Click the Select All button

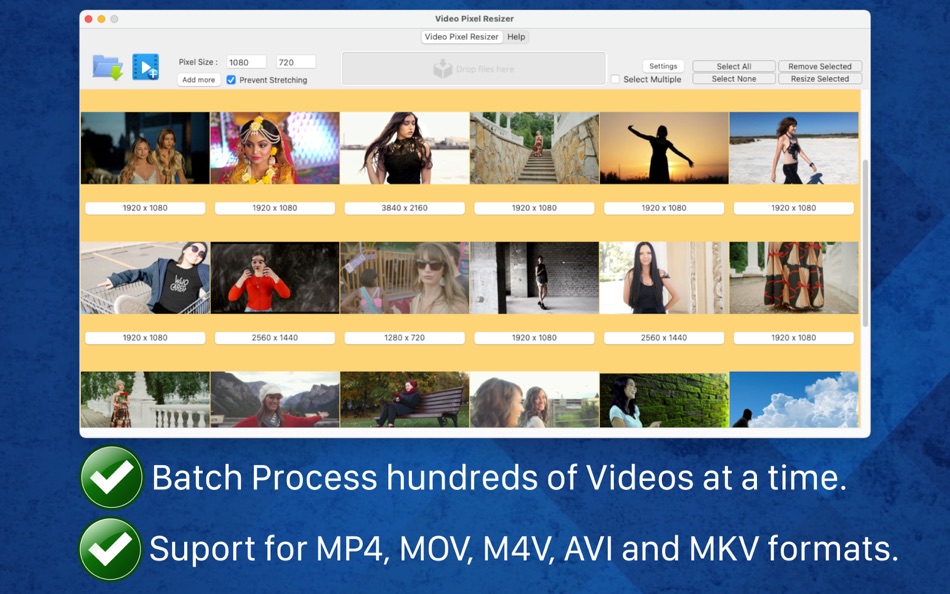[734, 67]
